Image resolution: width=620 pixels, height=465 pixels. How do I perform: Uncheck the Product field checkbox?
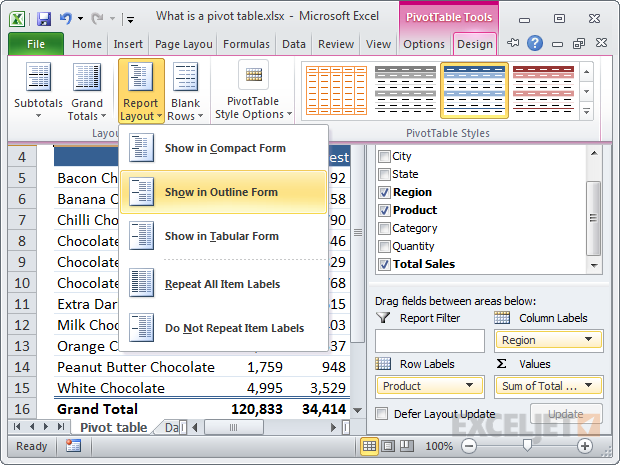[x=384, y=210]
